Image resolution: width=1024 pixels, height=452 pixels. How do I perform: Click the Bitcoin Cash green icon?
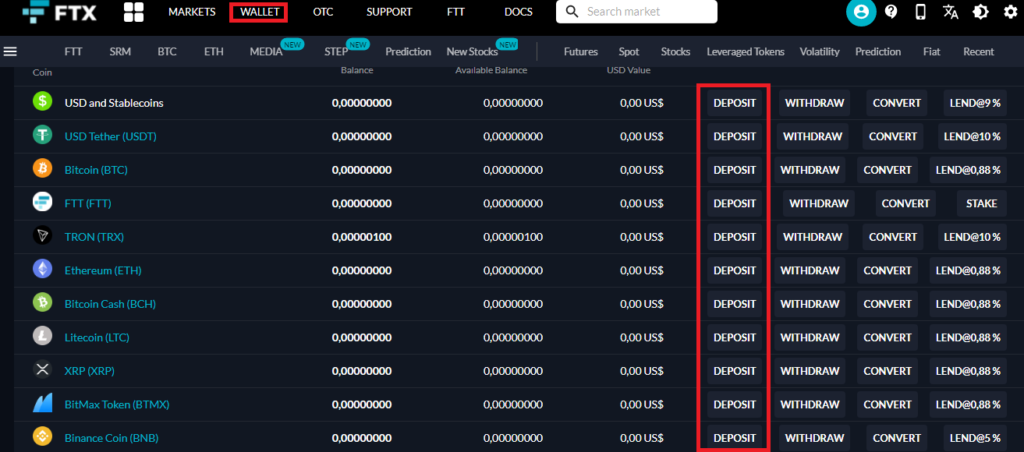point(42,304)
